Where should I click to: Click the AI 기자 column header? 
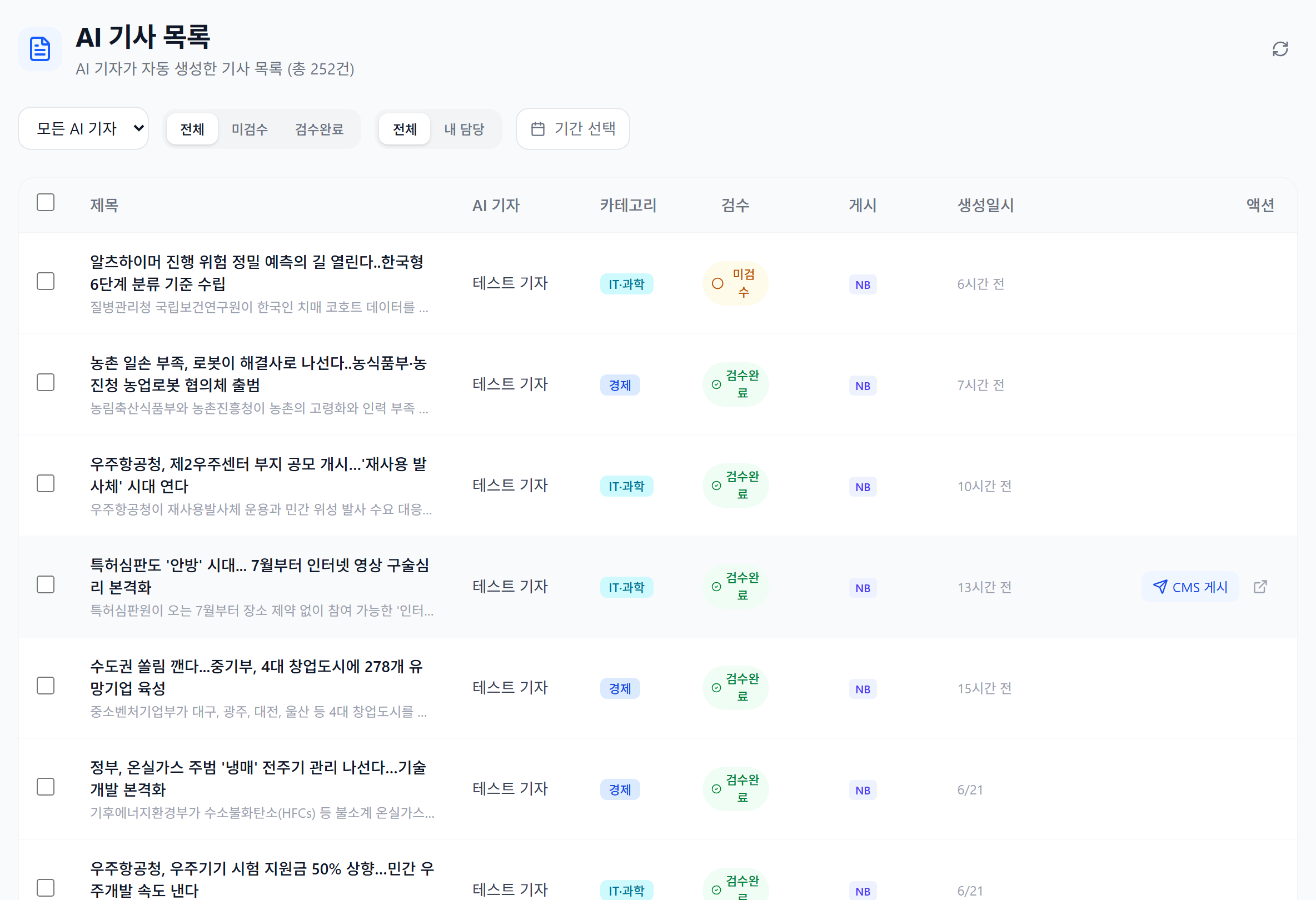pyautogui.click(x=496, y=205)
